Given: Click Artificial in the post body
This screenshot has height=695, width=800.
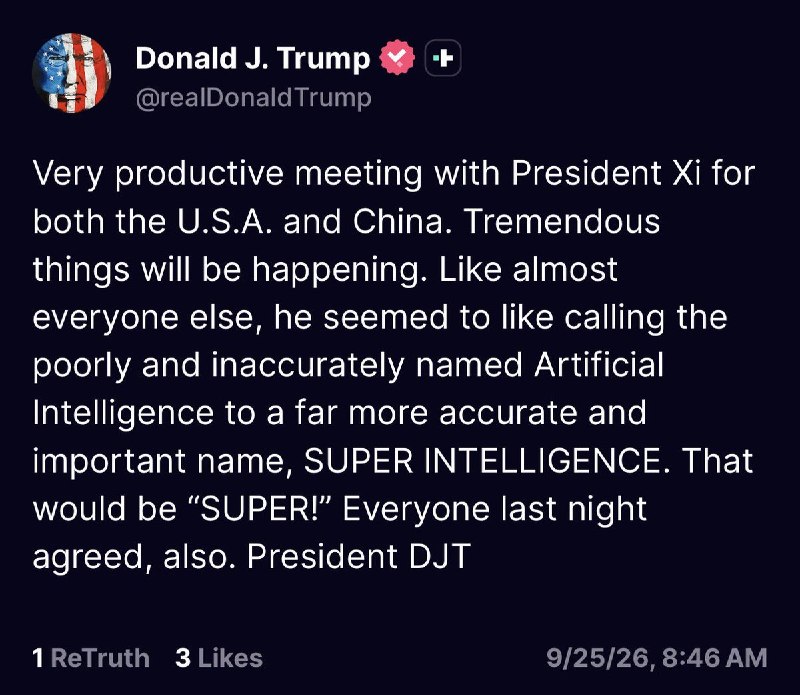Looking at the screenshot, I should (599, 365).
